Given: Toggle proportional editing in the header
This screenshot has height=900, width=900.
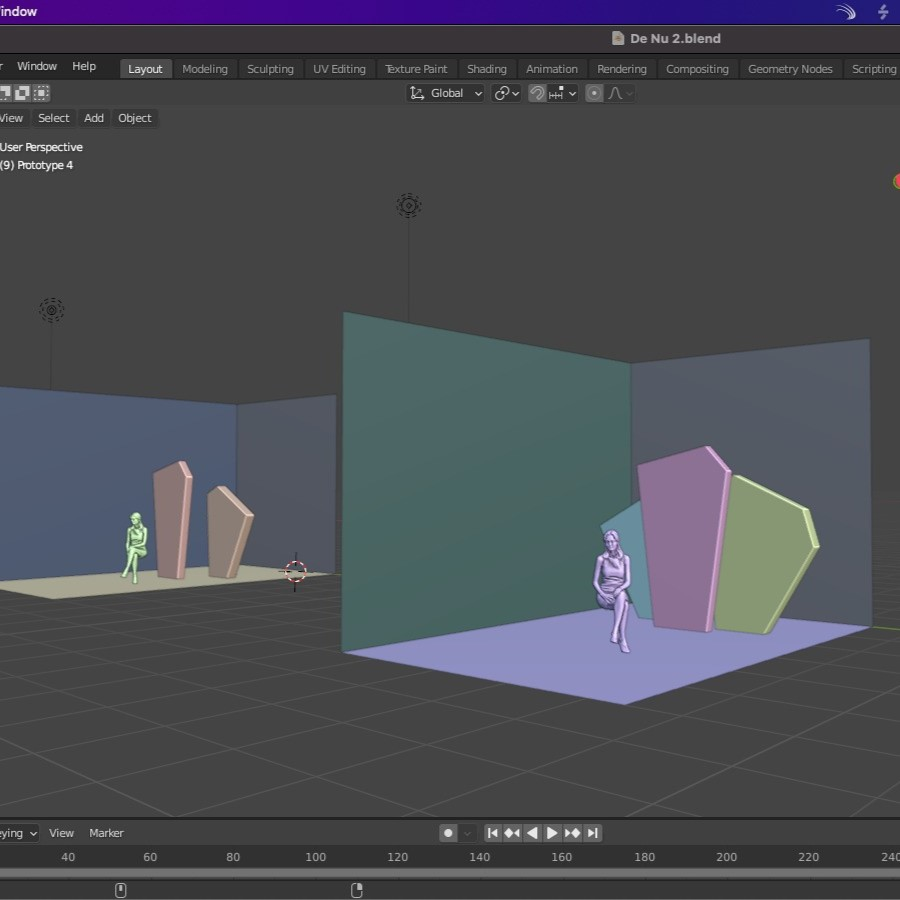Looking at the screenshot, I should [594, 93].
